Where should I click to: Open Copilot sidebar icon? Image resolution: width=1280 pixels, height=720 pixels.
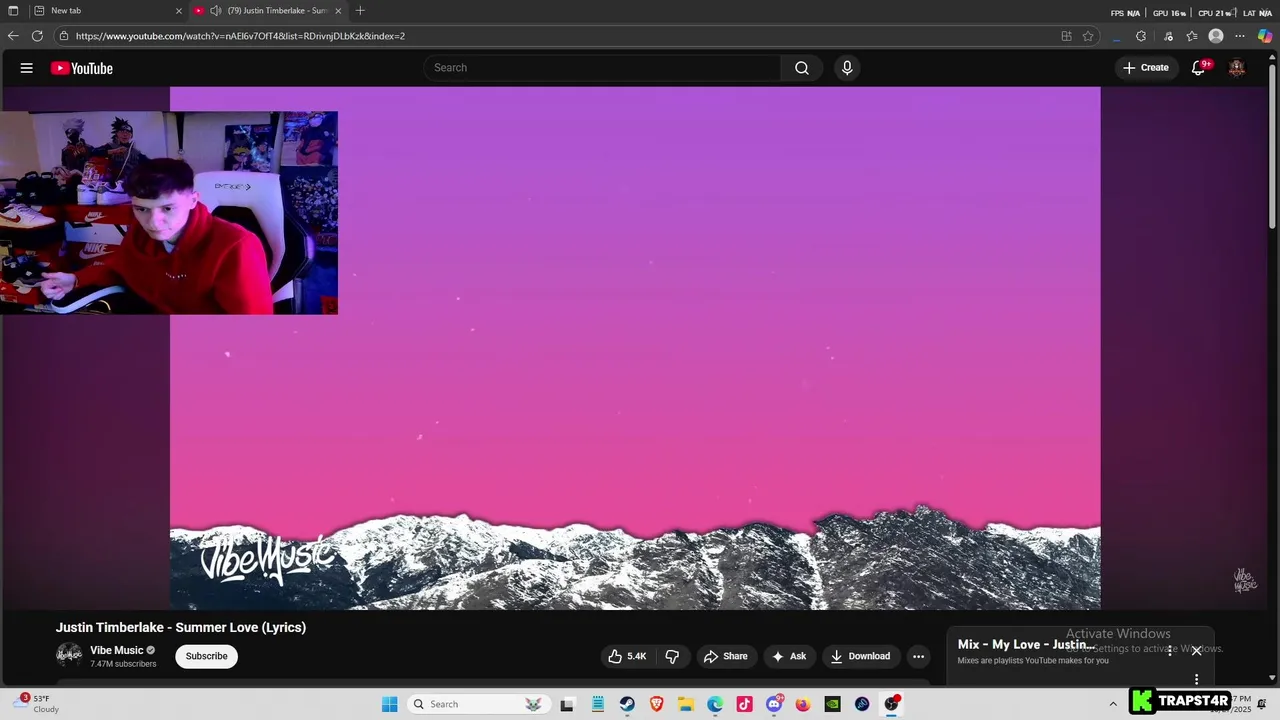(x=1265, y=36)
